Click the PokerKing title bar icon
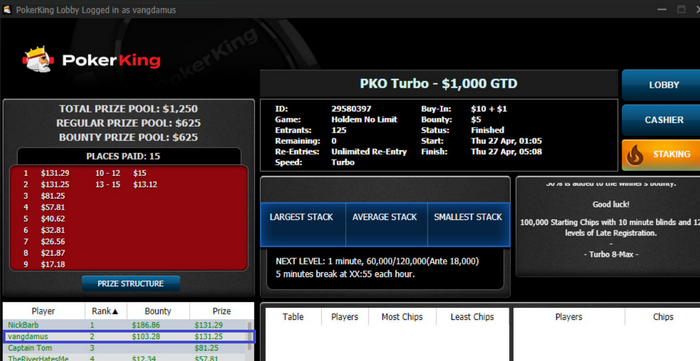The width and height of the screenshot is (700, 361). pyautogui.click(x=7, y=9)
